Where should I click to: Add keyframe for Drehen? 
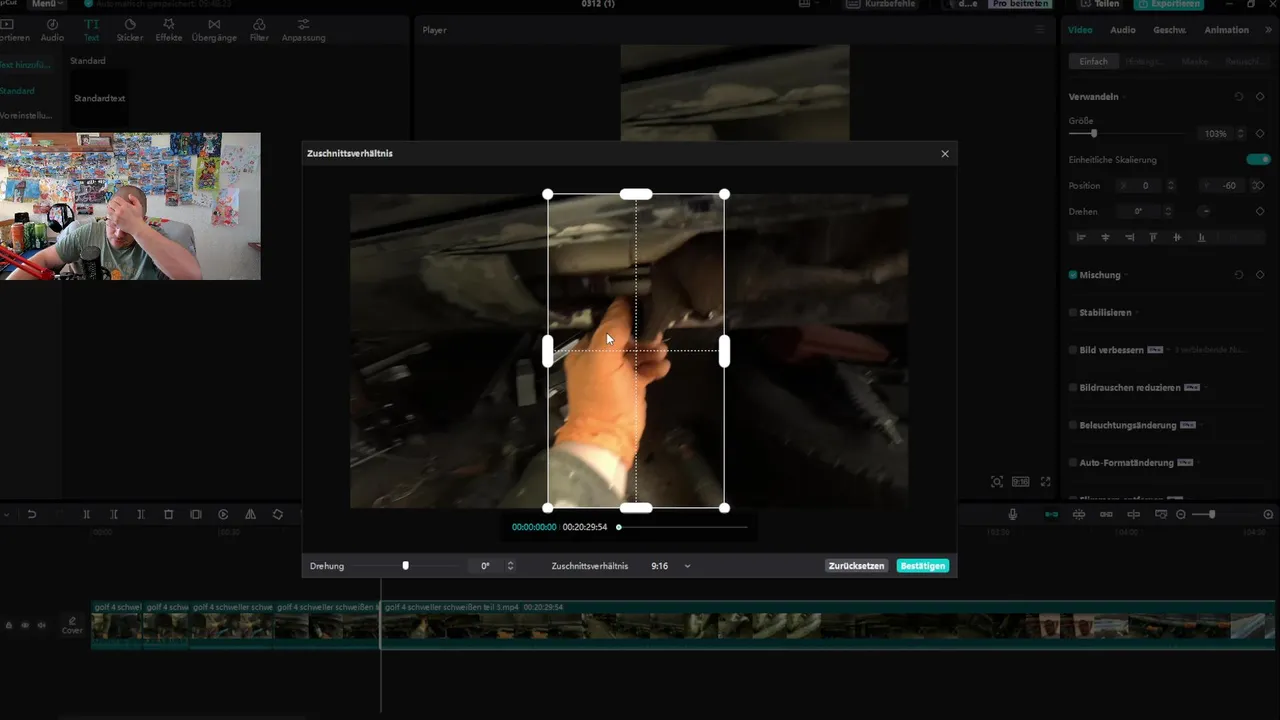[x=1260, y=211]
